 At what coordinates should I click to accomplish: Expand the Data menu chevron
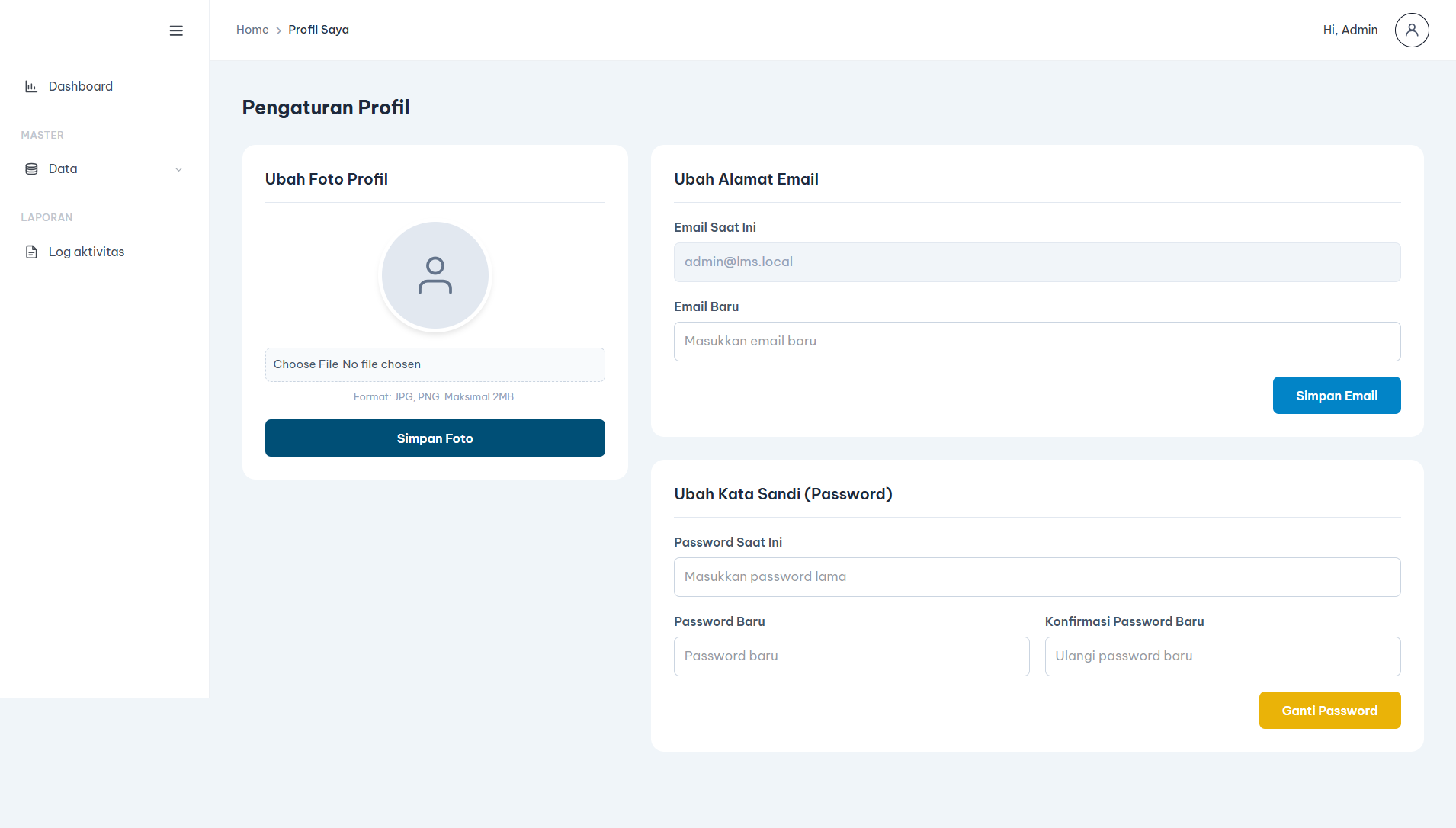[x=178, y=169]
